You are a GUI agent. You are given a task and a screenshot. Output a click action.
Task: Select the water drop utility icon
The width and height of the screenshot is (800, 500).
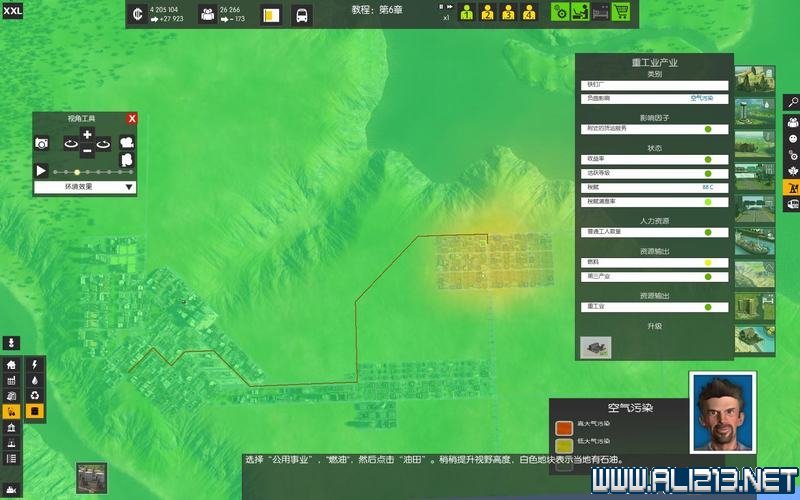pos(35,380)
